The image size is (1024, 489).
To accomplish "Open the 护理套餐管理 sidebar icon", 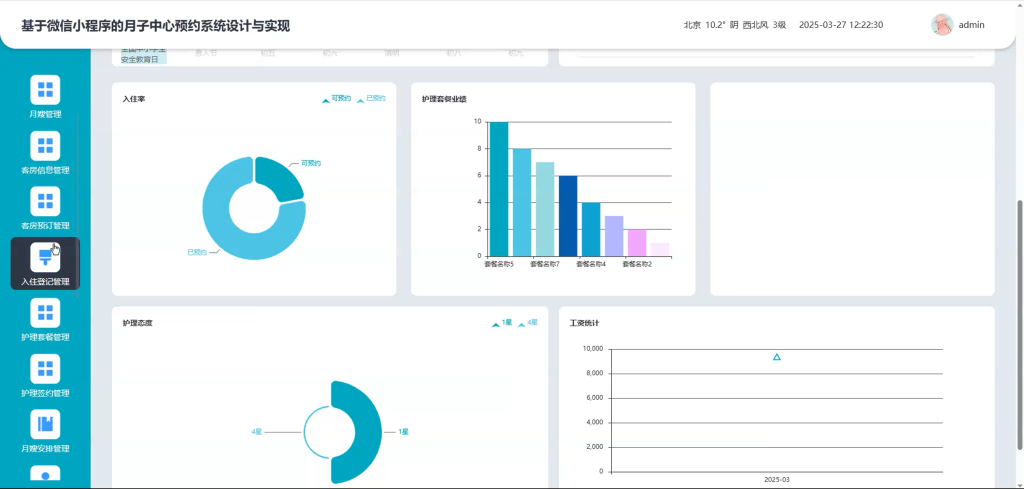I will [45, 313].
